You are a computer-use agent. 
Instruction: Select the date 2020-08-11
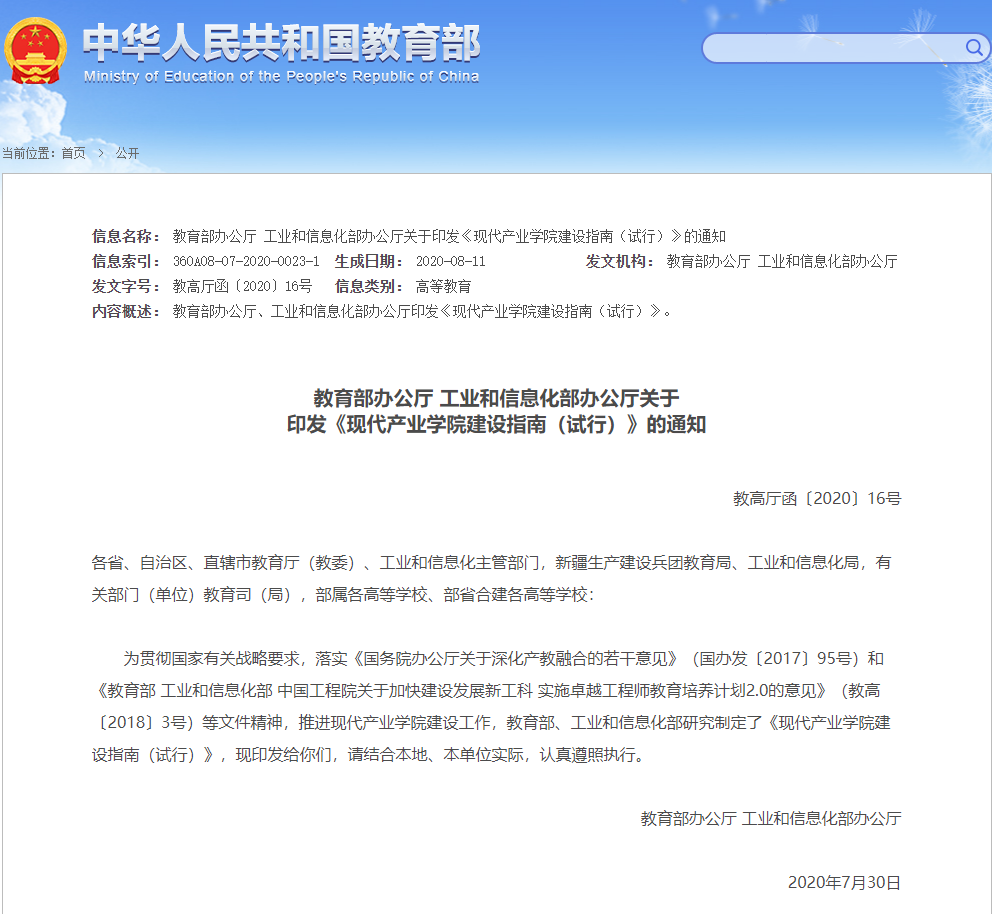[450, 261]
